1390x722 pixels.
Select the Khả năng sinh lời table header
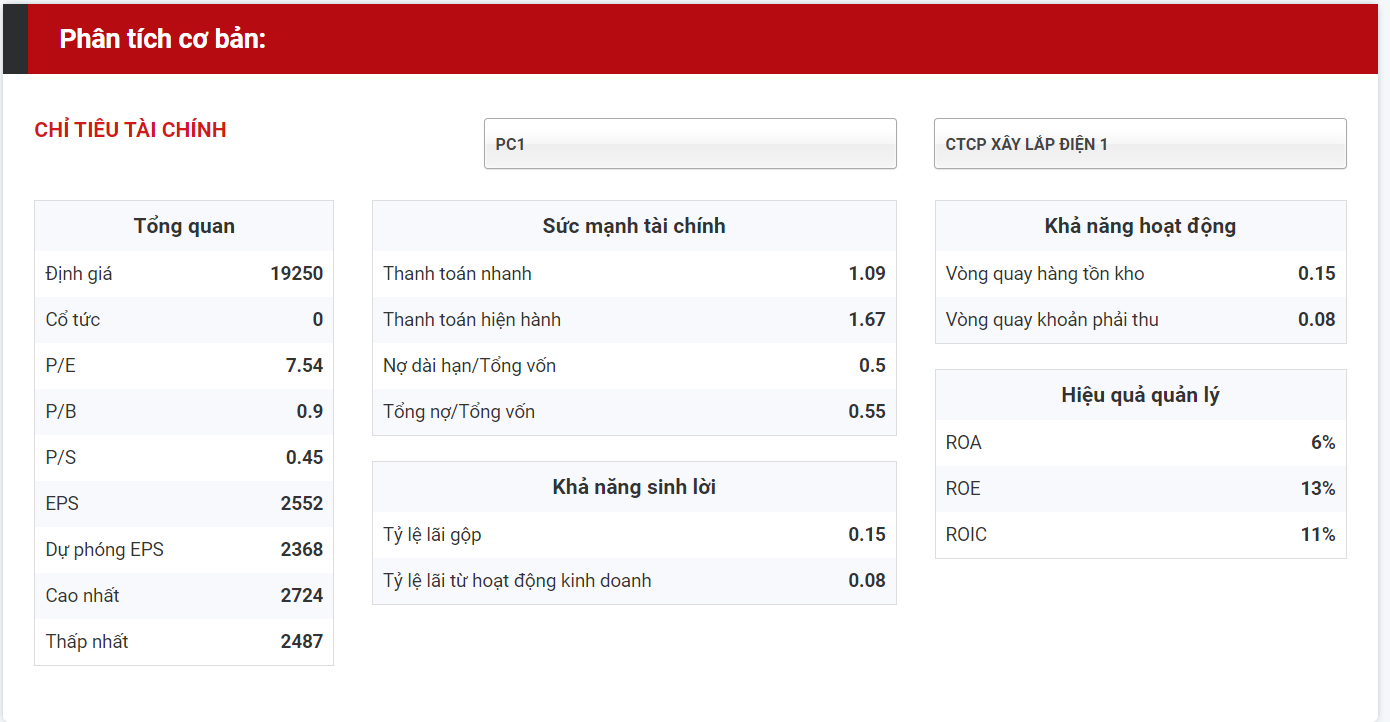tap(634, 487)
